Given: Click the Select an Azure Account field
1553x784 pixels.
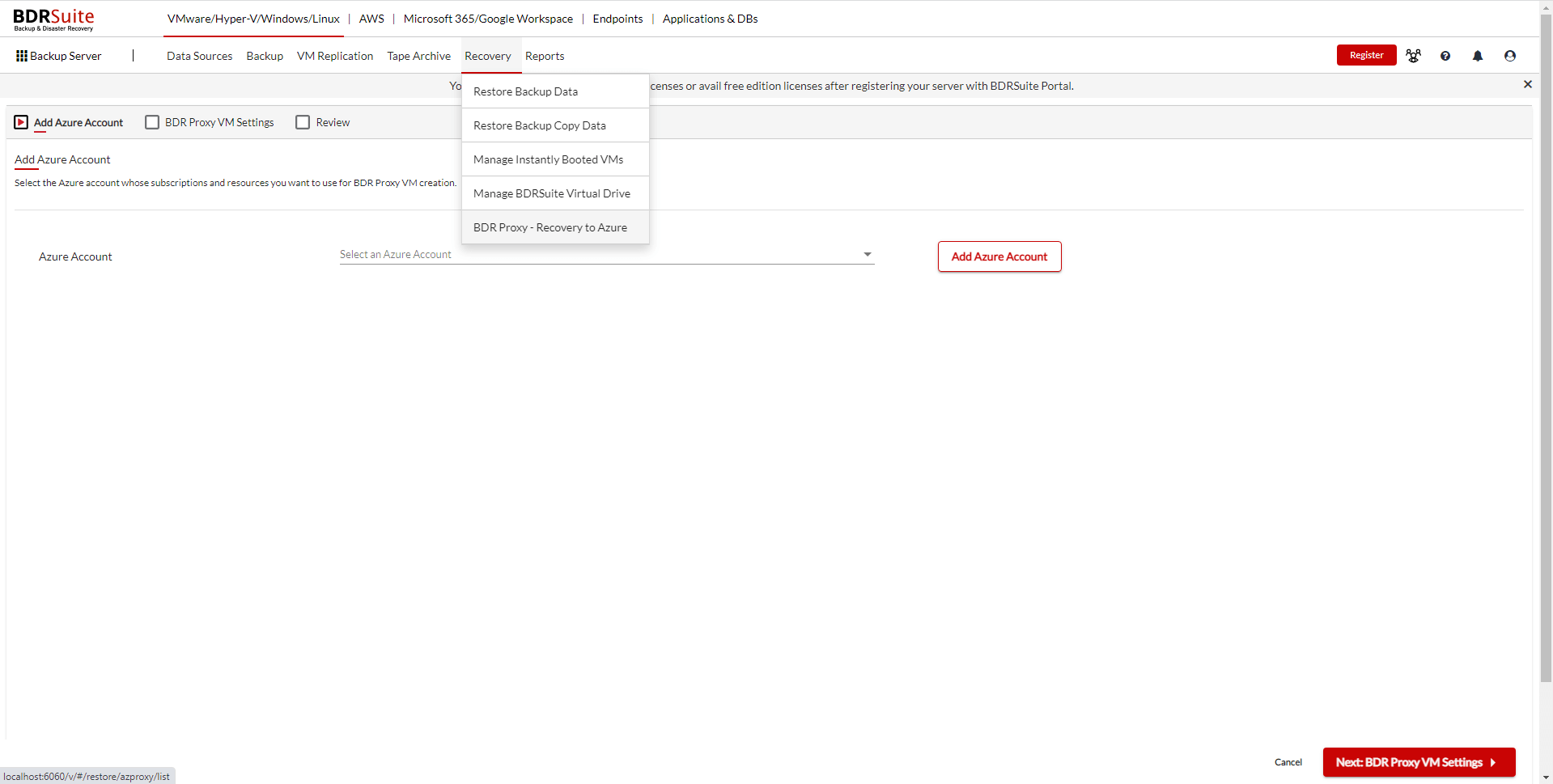Looking at the screenshot, I should click(607, 254).
